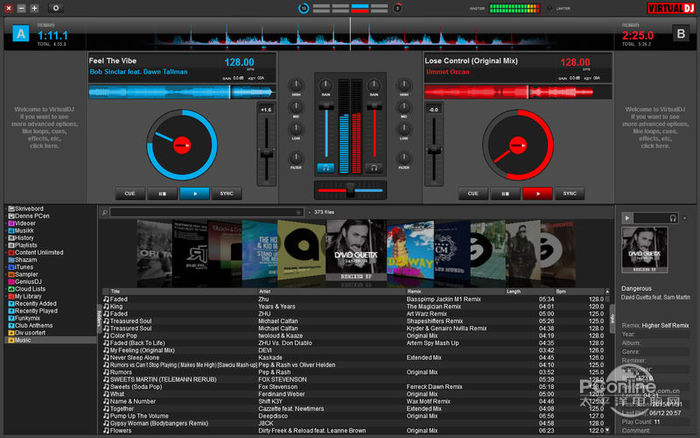Open the Denne PCen folder

[29, 216]
